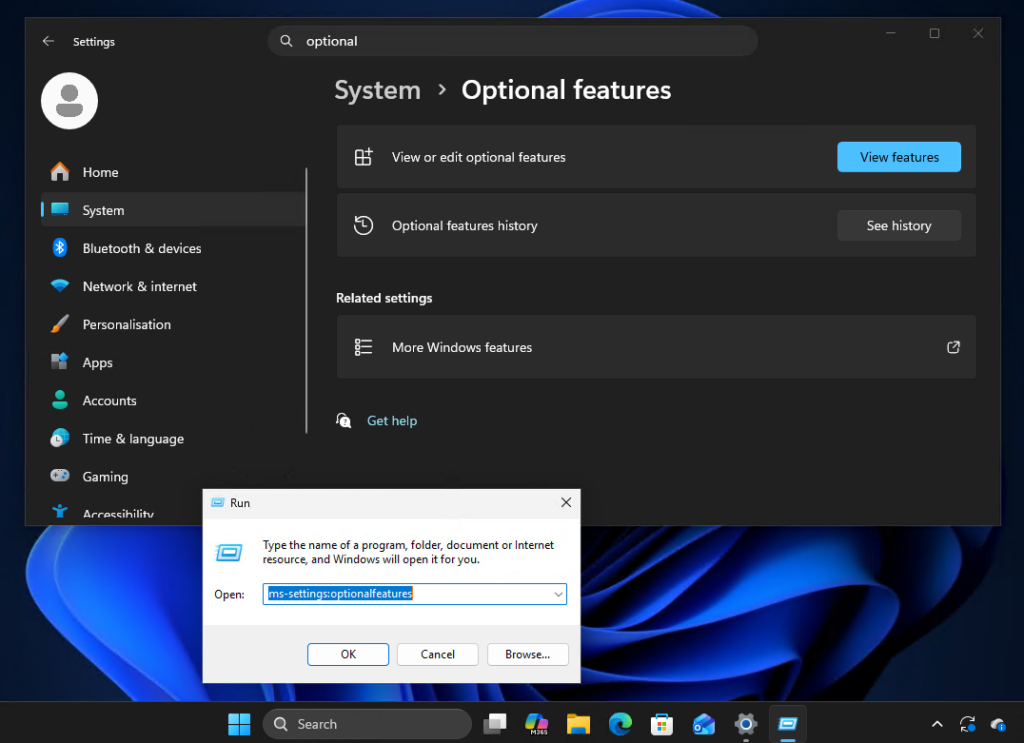Click the Run dialog taskbar icon
This screenshot has height=743, width=1024.
tap(788, 723)
